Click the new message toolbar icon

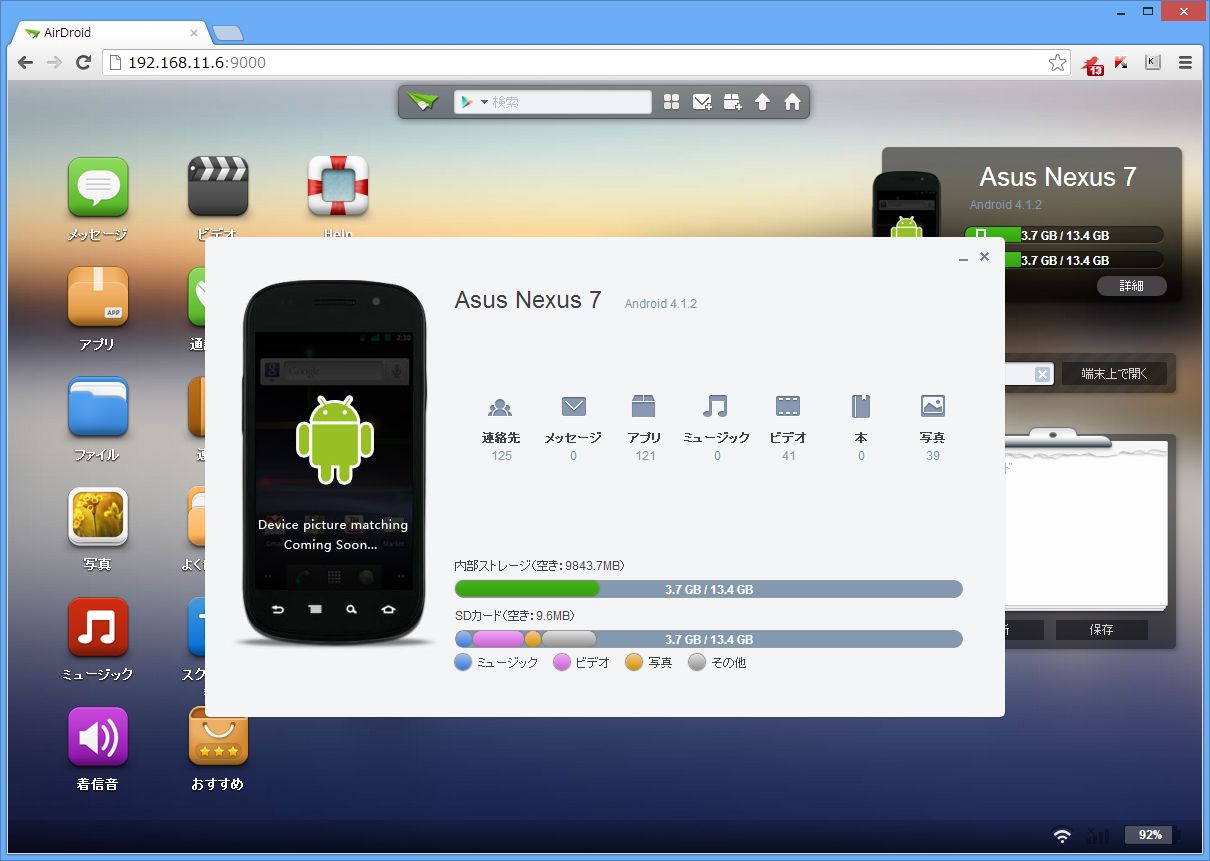click(x=702, y=102)
